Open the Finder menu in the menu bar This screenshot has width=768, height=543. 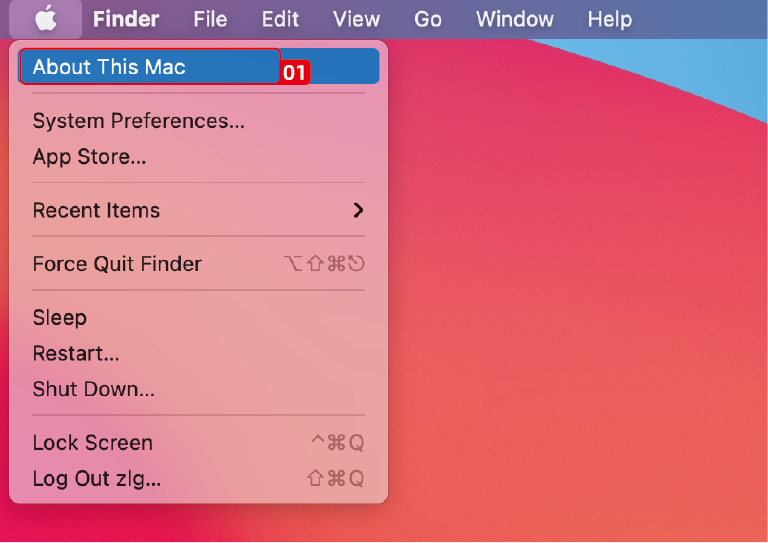[x=126, y=19]
